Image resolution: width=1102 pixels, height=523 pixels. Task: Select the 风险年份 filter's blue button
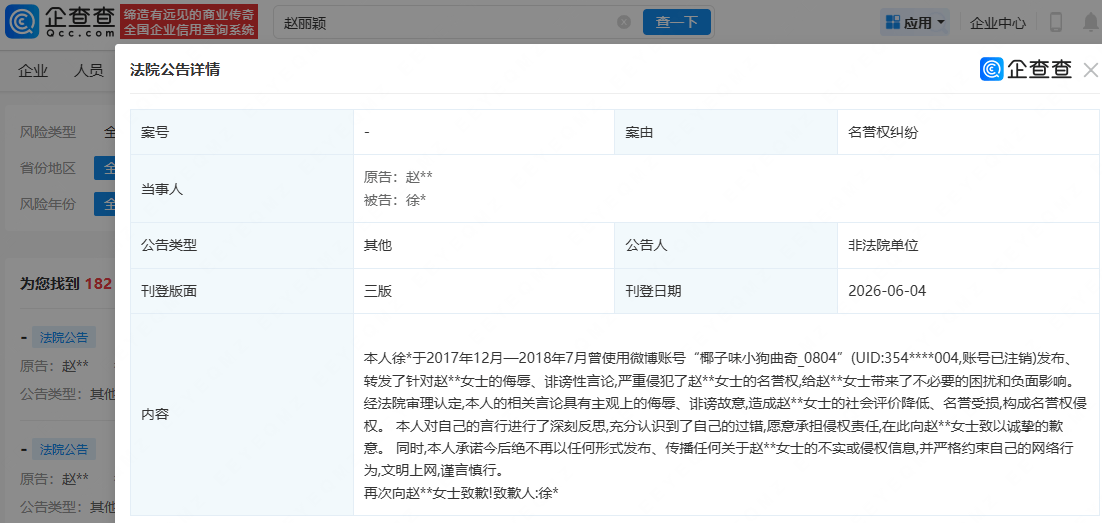(x=105, y=205)
